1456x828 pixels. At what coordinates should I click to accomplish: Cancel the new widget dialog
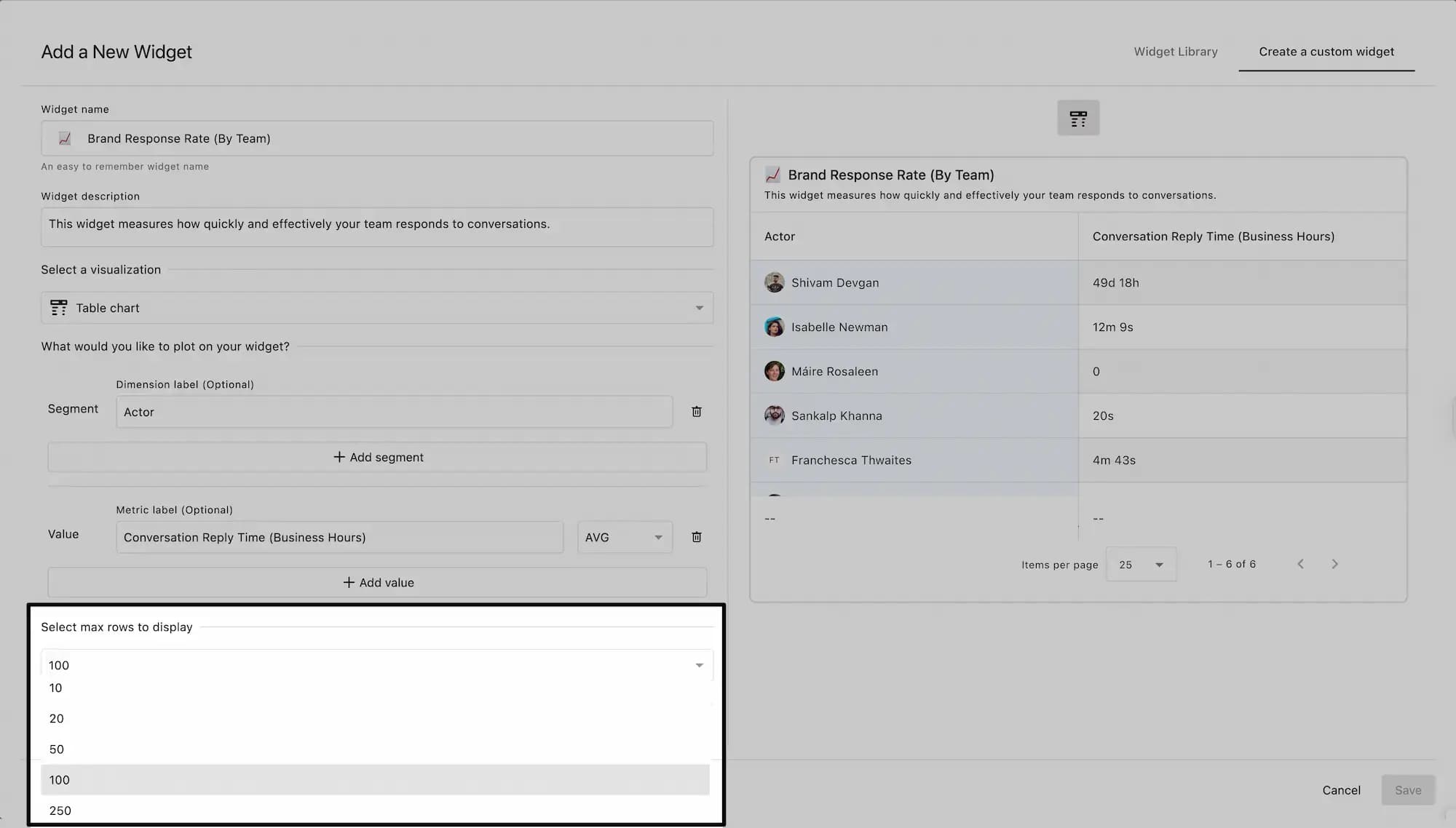click(x=1341, y=790)
